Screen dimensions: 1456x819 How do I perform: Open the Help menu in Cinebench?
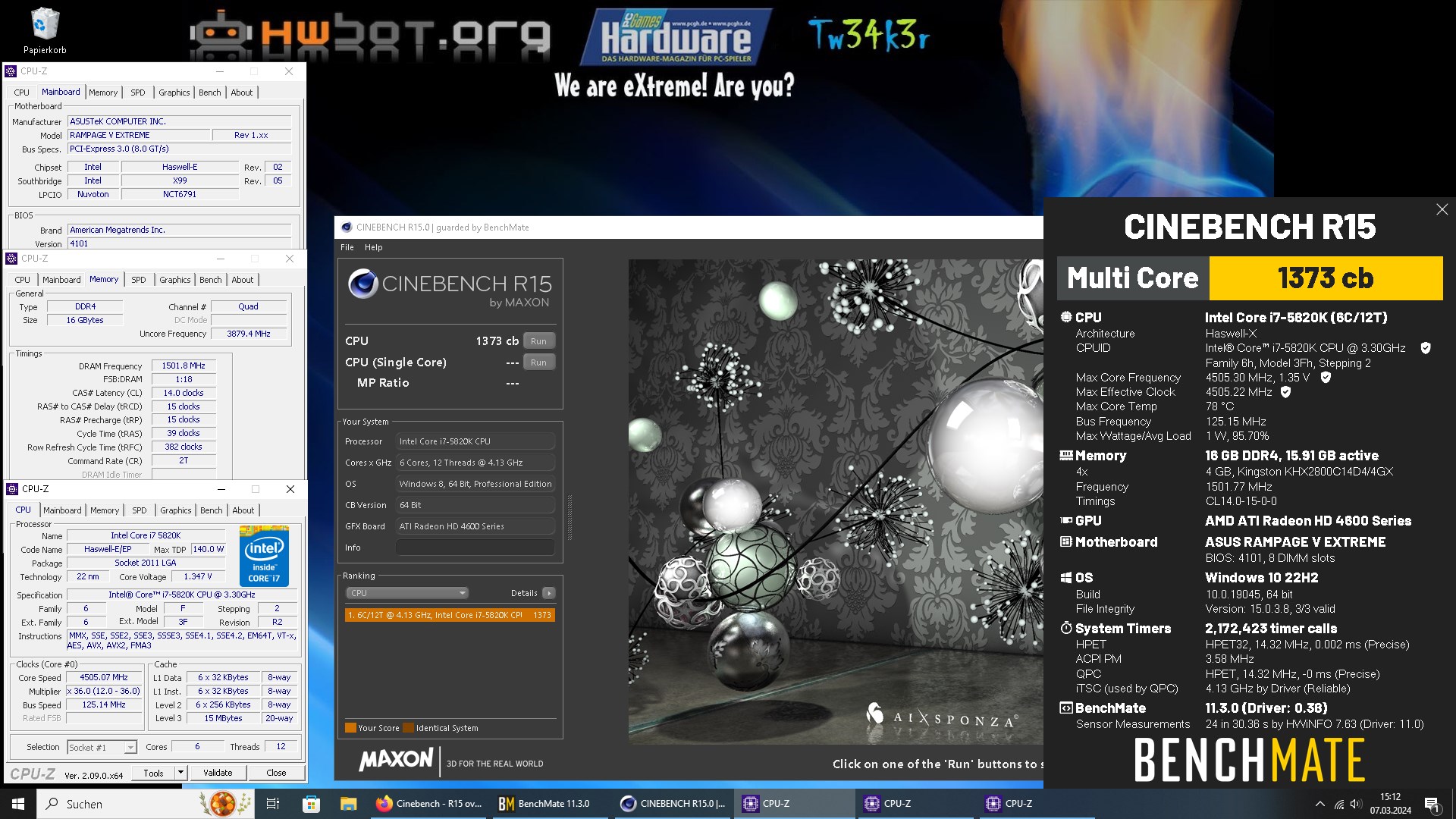[x=373, y=247]
